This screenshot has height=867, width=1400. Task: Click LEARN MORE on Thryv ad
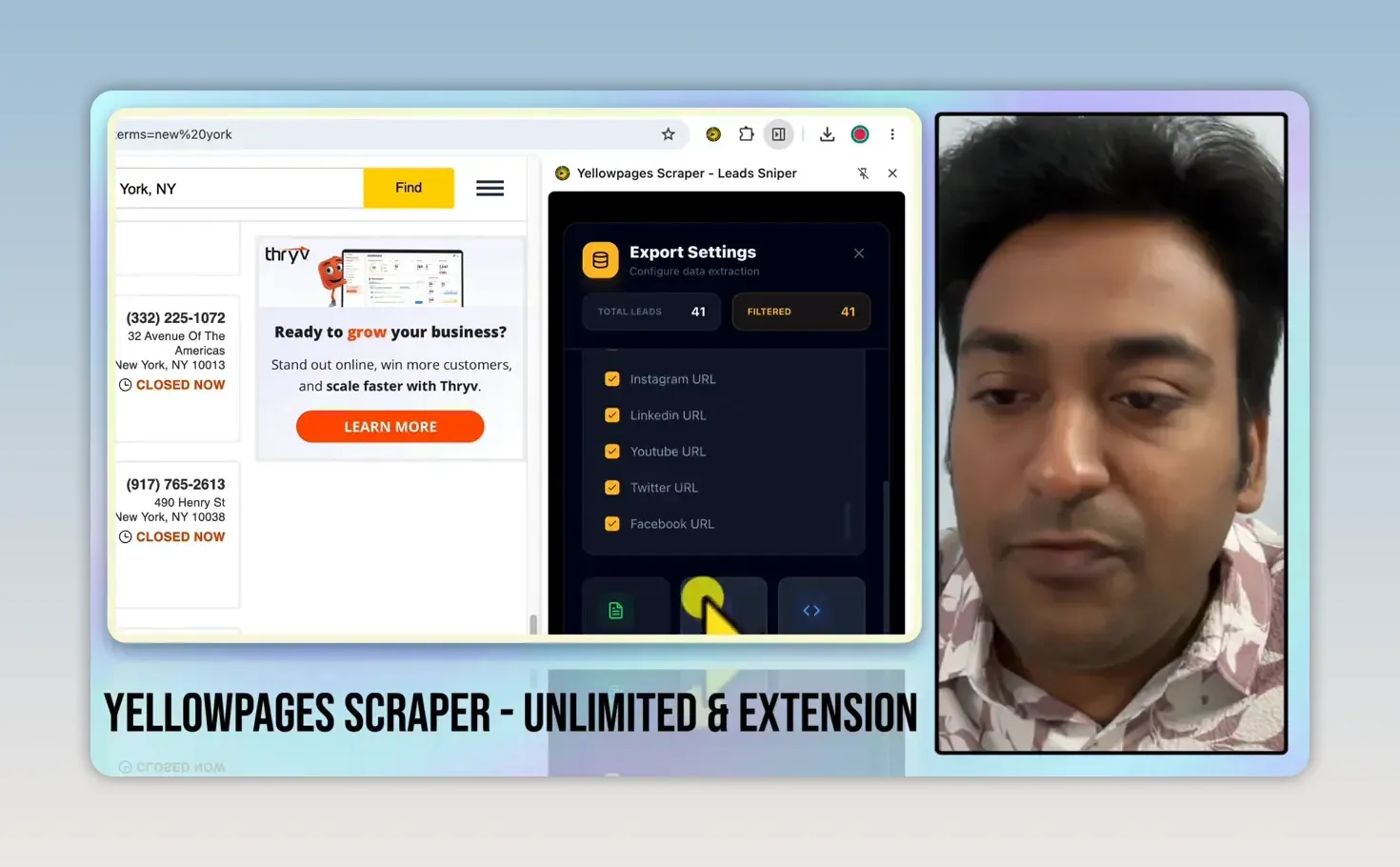390,427
